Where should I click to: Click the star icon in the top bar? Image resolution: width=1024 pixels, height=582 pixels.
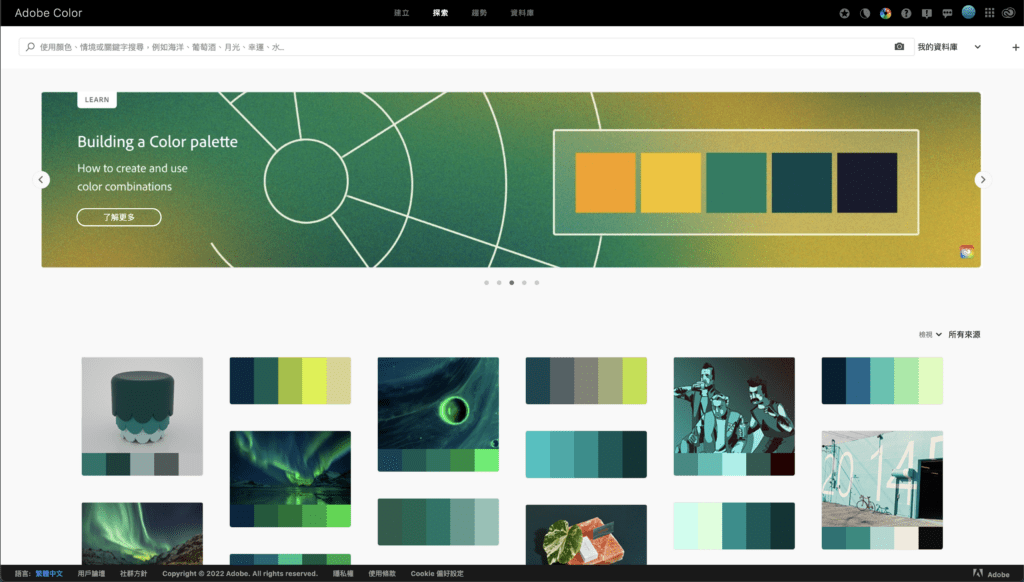click(x=844, y=13)
